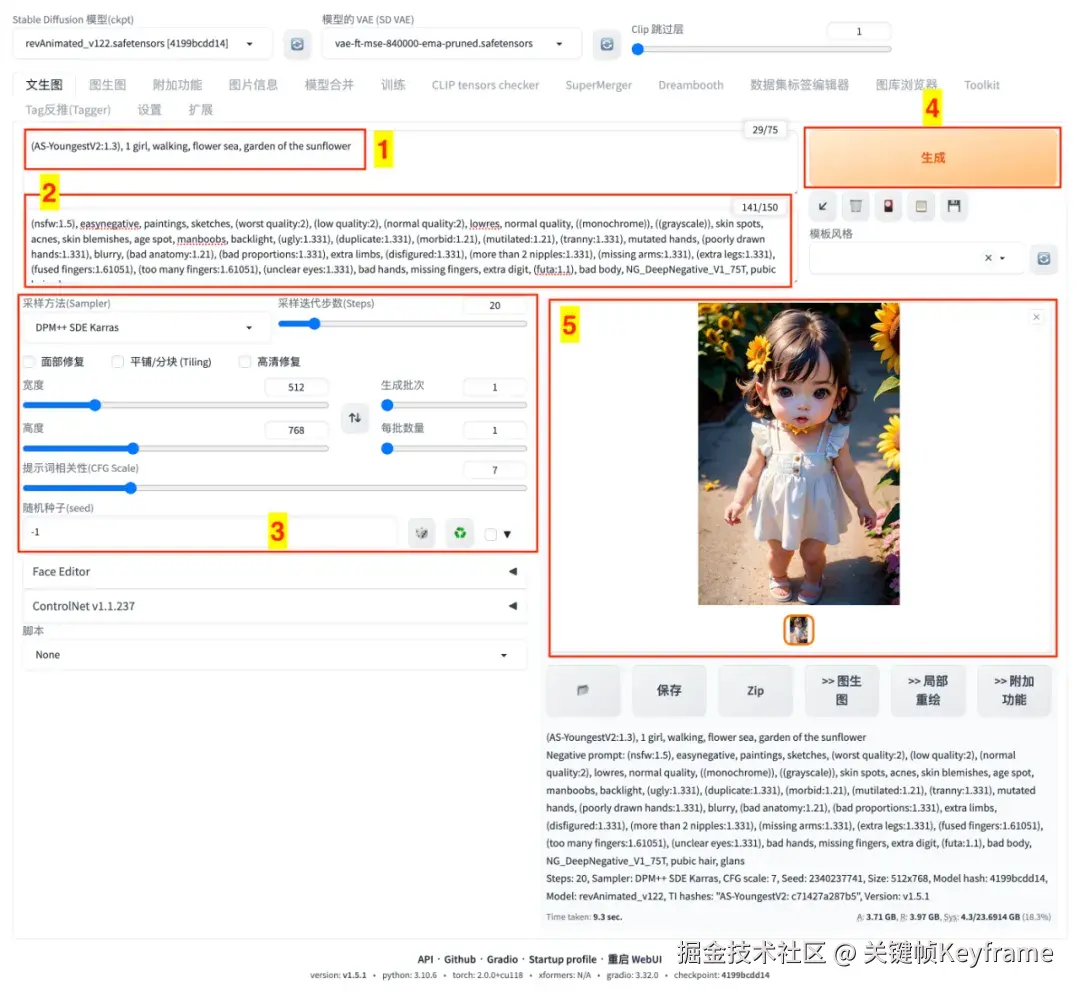Viewport: 1080px width, 994px height.
Task: Click the red card icon for extra networks
Action: (889, 206)
